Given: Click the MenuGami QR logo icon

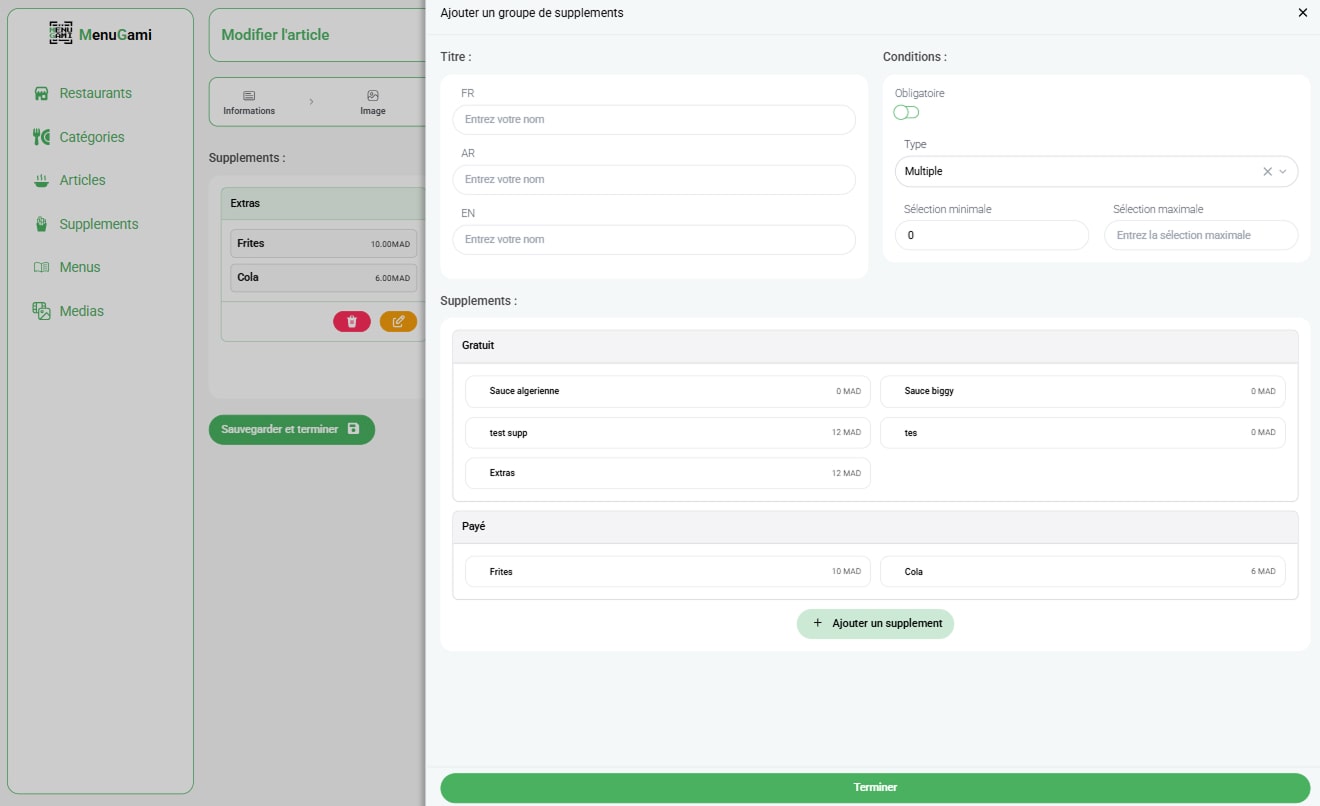Looking at the screenshot, I should click(61, 34).
